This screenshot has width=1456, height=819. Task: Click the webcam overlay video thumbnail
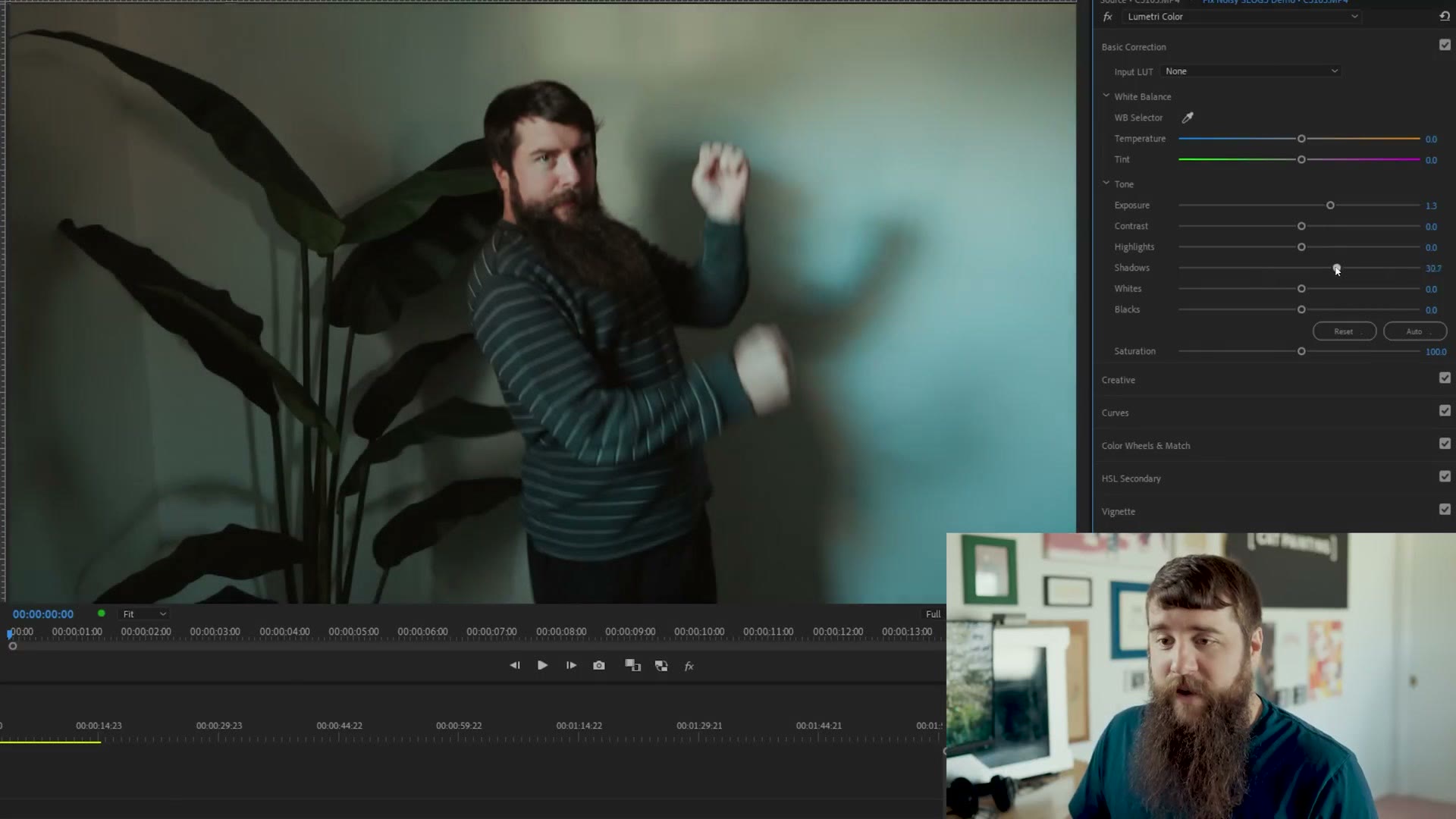[1201, 676]
